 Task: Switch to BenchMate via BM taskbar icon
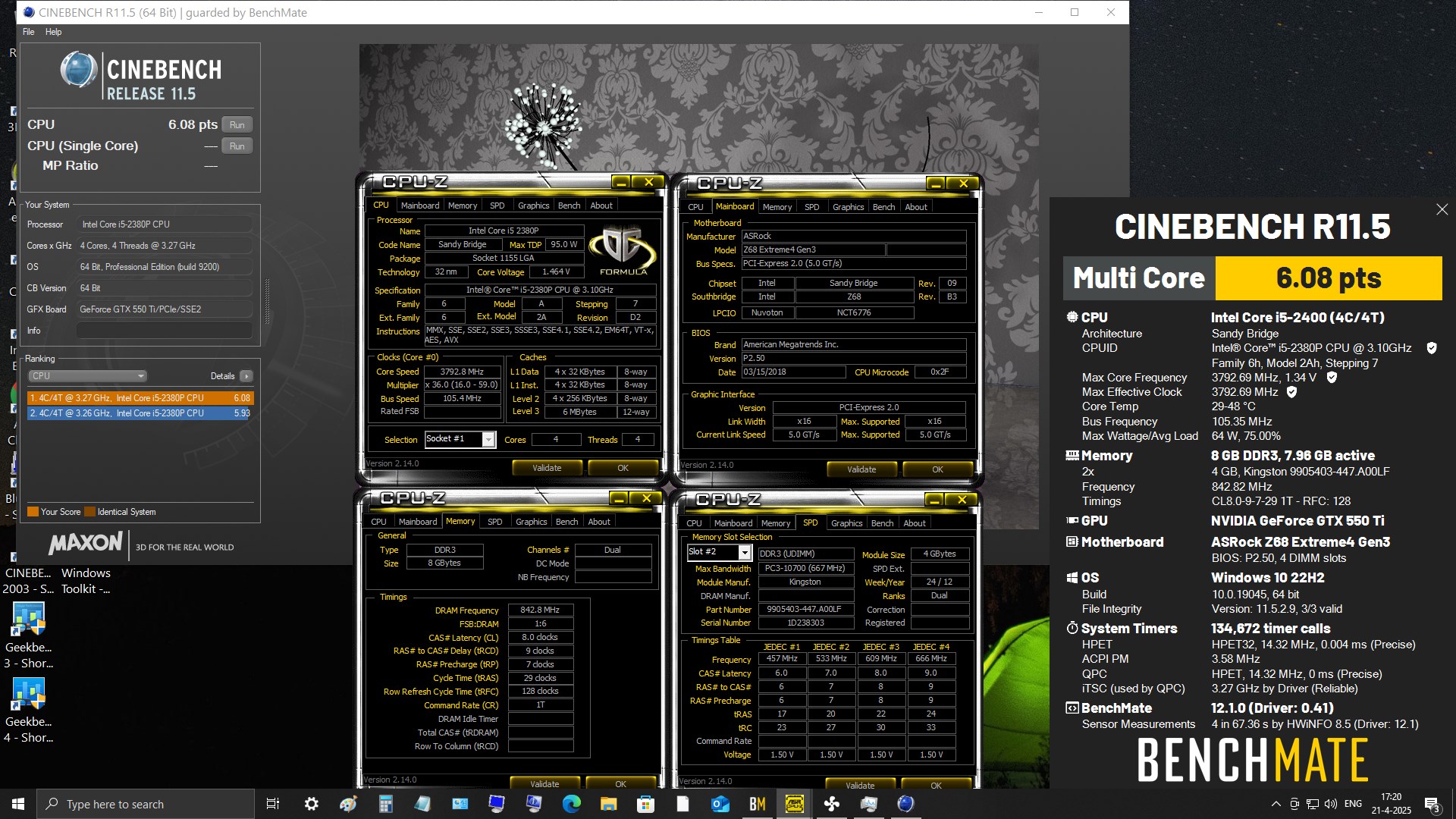click(757, 804)
